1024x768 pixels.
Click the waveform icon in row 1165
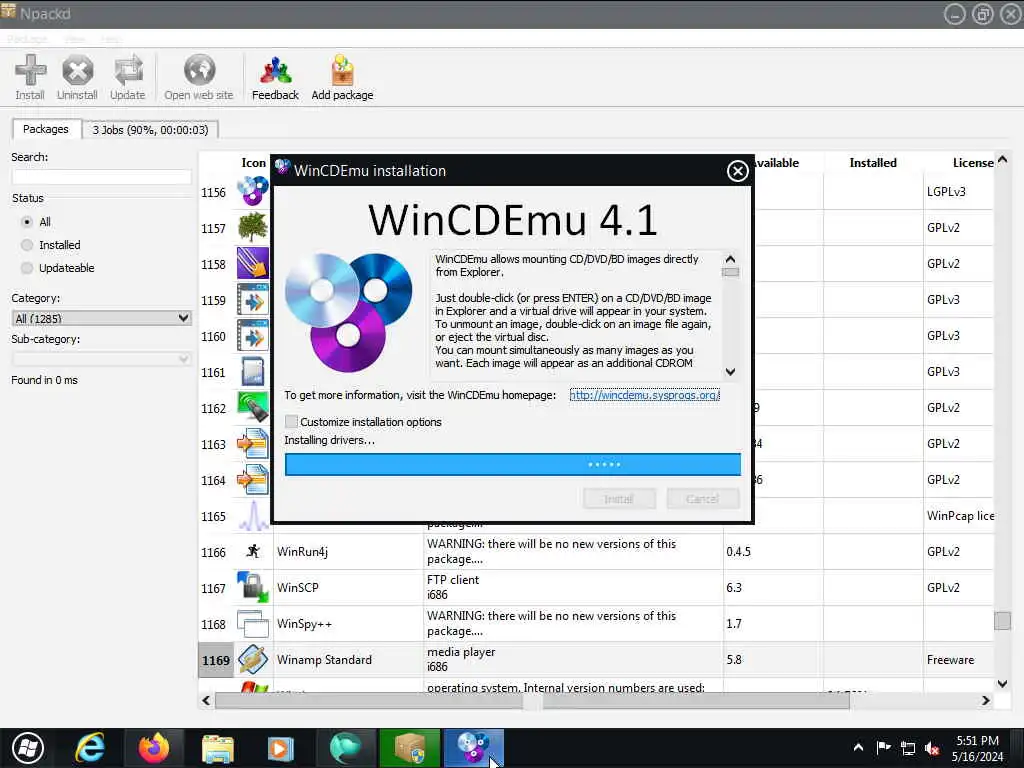click(253, 515)
